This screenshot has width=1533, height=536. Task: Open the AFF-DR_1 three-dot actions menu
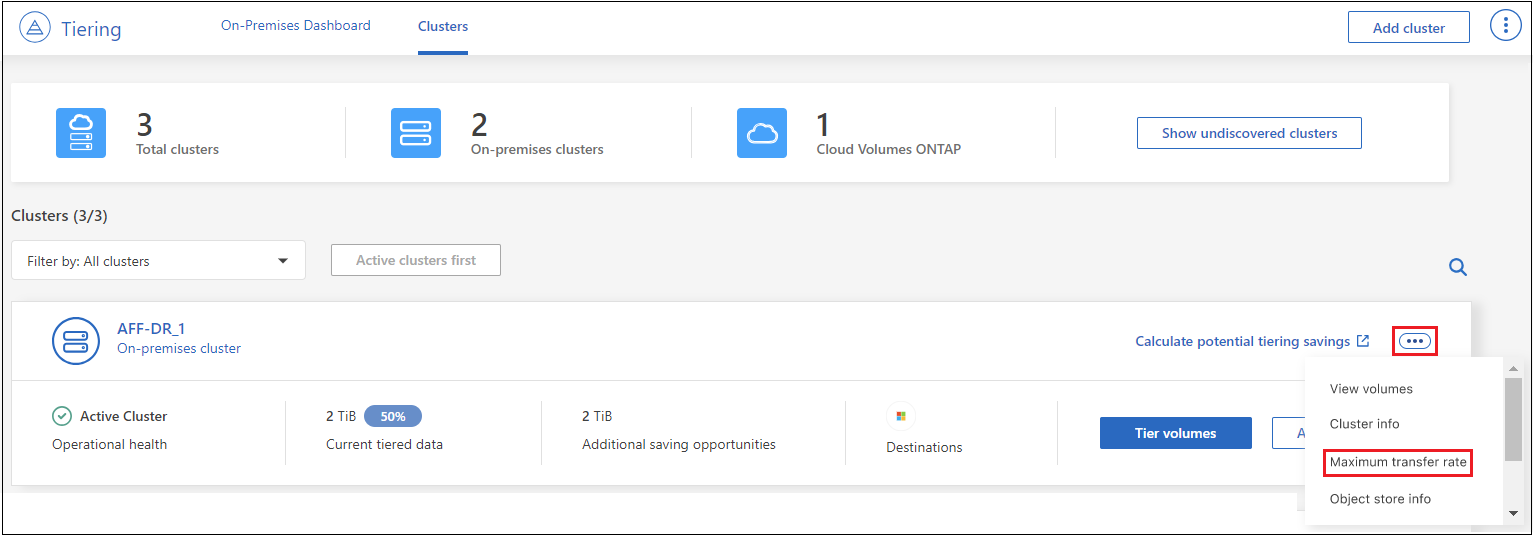(1414, 341)
